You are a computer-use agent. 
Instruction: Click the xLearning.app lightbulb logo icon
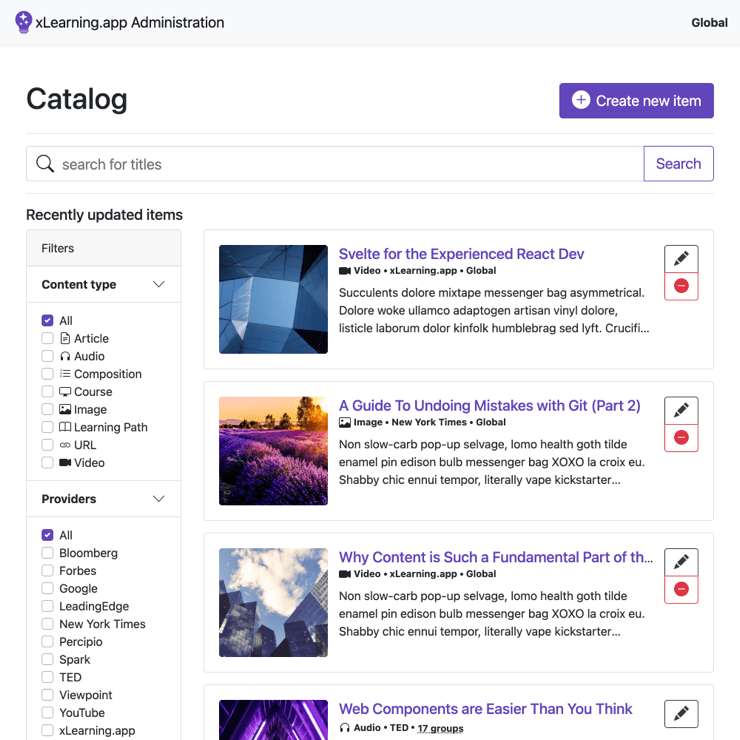click(23, 22)
